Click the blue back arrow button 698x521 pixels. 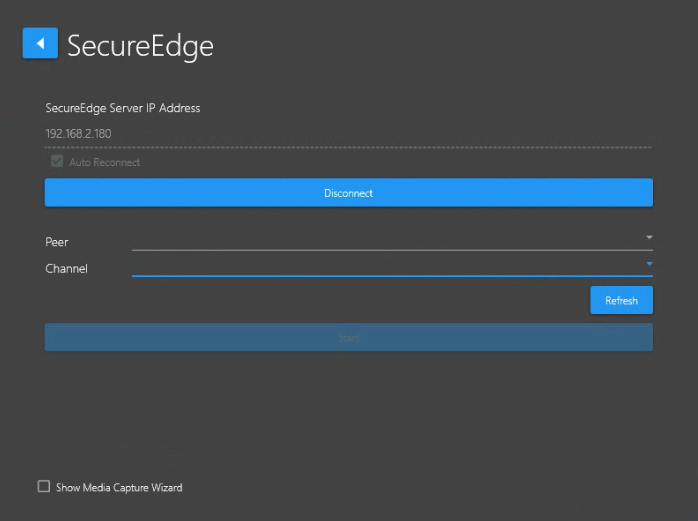tap(40, 43)
